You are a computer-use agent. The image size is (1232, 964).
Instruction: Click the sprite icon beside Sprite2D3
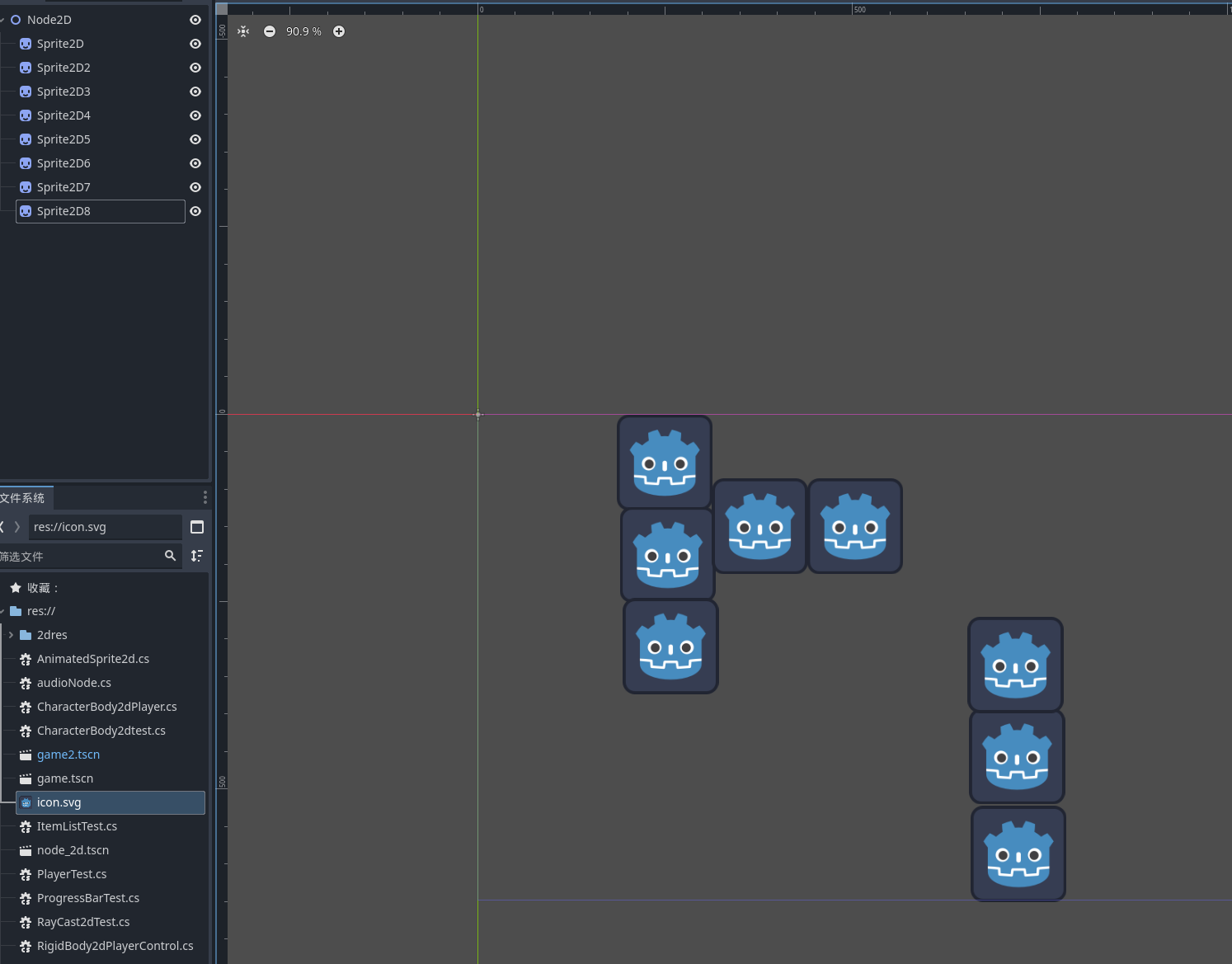26,92
